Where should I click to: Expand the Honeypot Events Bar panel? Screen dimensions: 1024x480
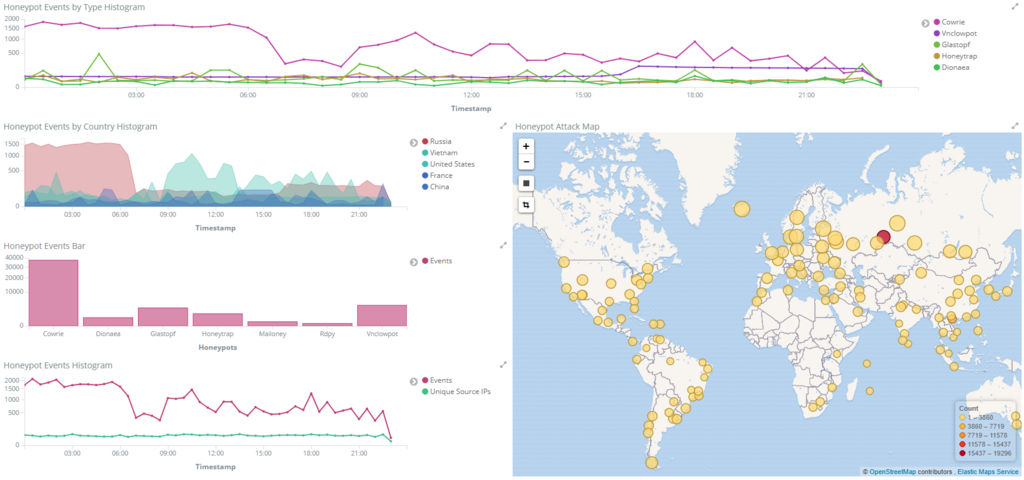[503, 245]
